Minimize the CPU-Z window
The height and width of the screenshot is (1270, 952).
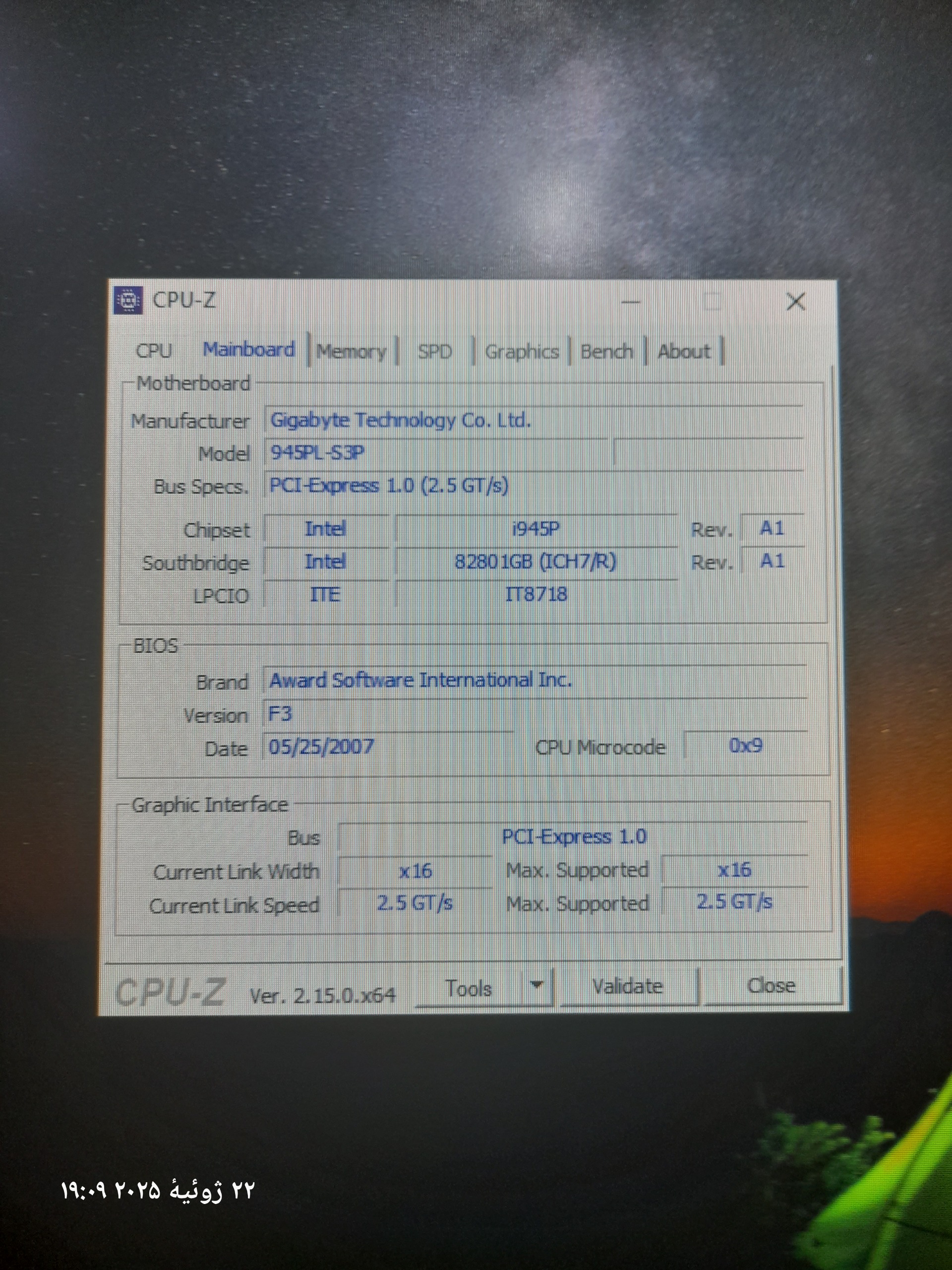(x=631, y=302)
